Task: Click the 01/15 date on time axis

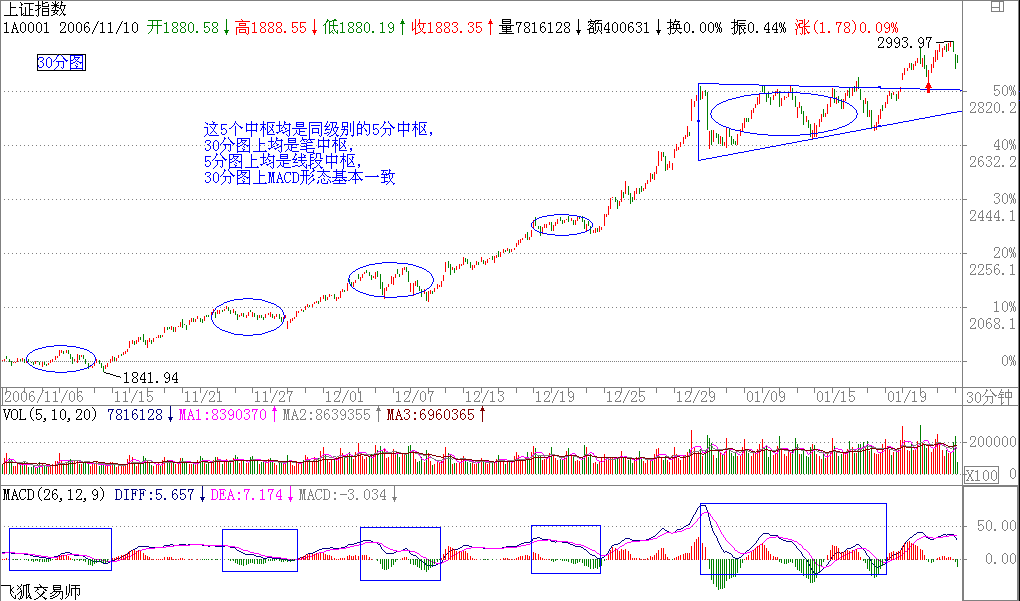Action: click(832, 396)
